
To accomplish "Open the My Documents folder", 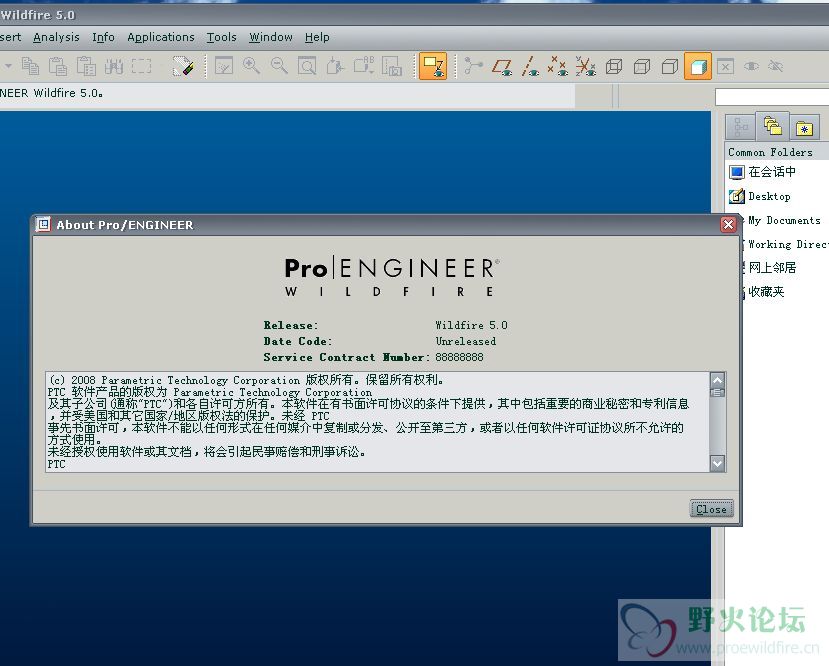I will click(783, 220).
